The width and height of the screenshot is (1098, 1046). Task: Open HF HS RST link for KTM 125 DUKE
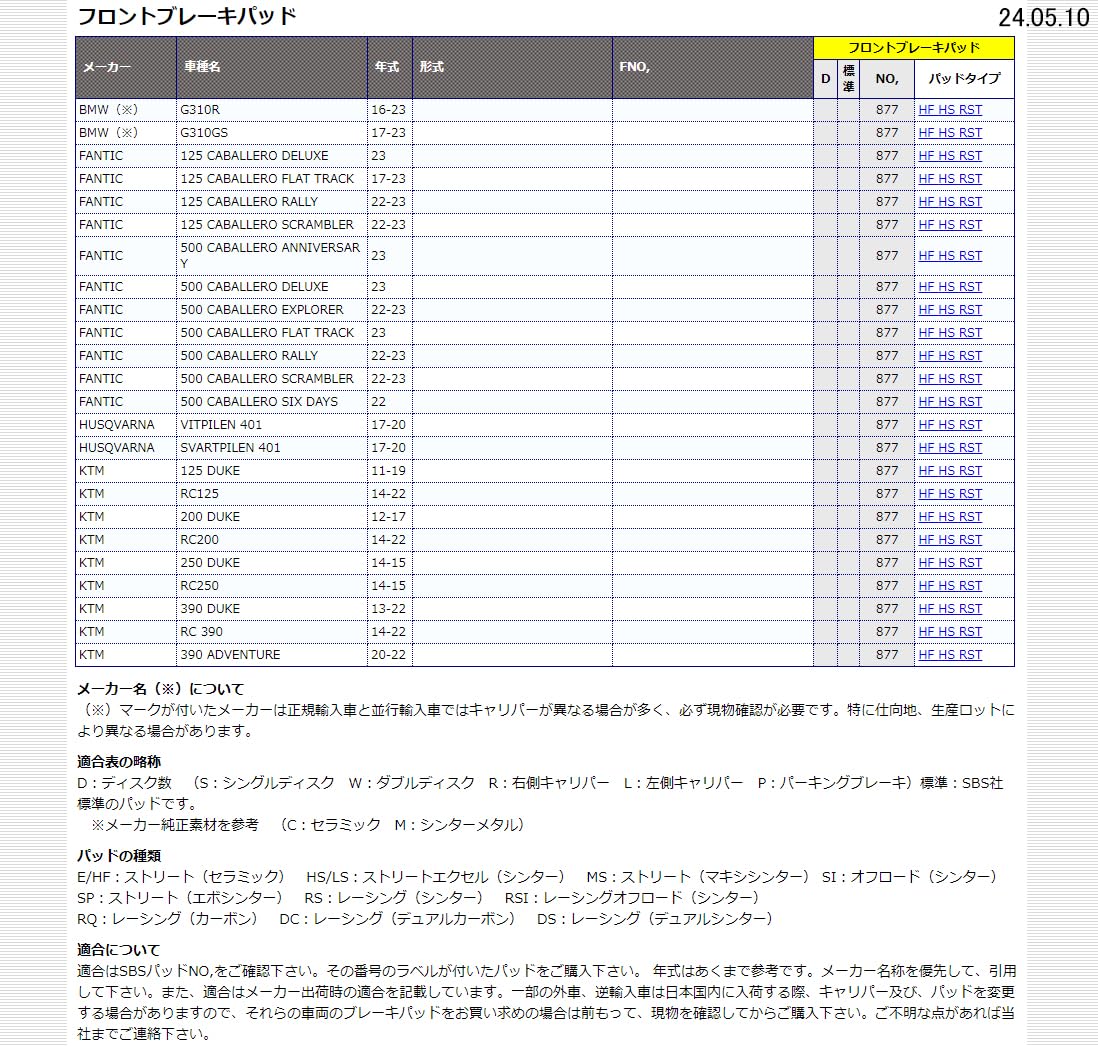950,471
